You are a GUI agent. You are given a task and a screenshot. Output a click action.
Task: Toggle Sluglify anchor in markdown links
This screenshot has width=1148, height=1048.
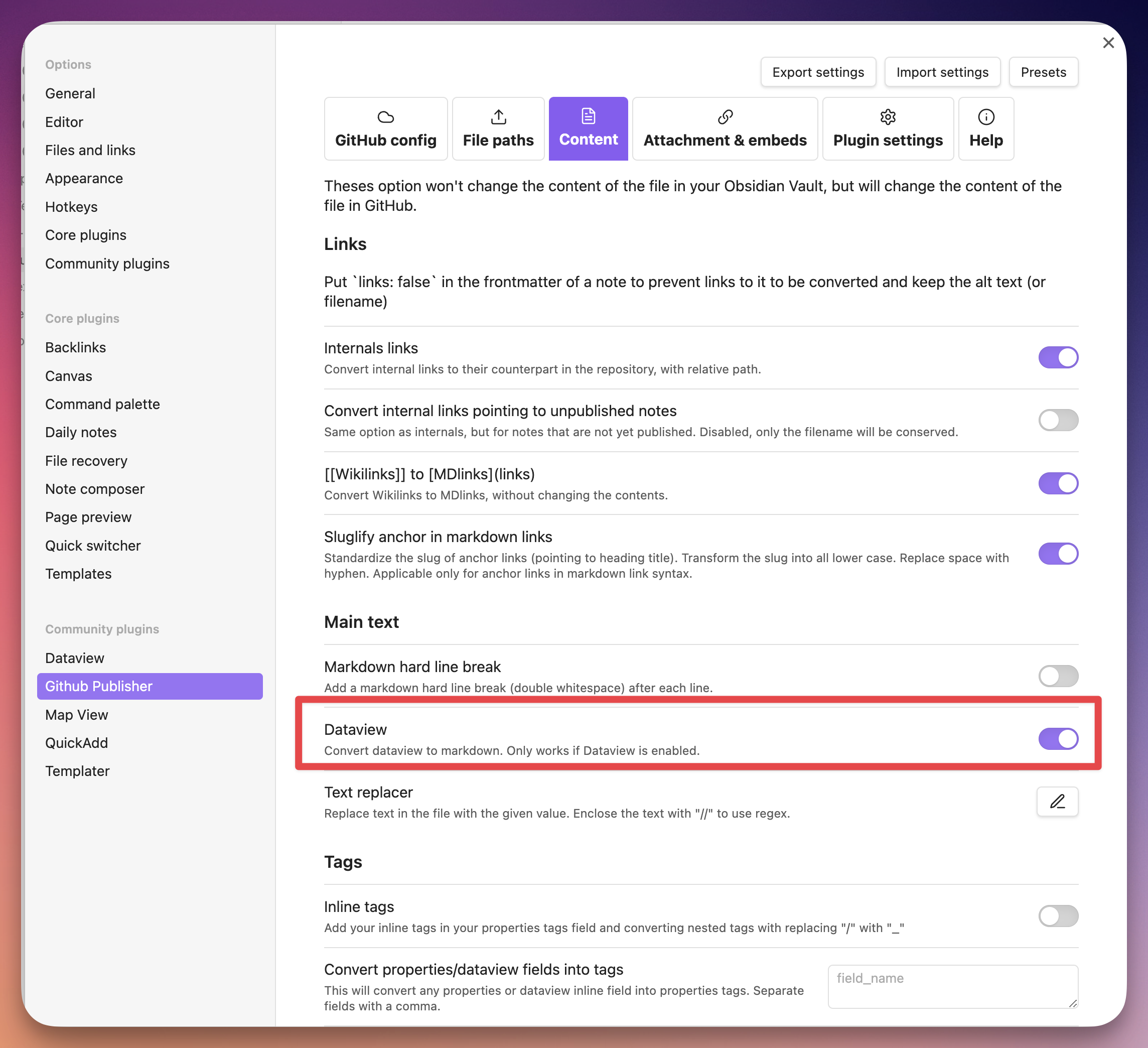[1058, 554]
